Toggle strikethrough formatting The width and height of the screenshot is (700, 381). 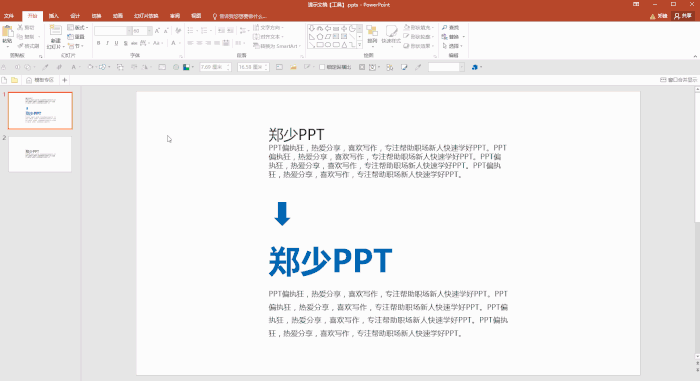click(x=134, y=43)
